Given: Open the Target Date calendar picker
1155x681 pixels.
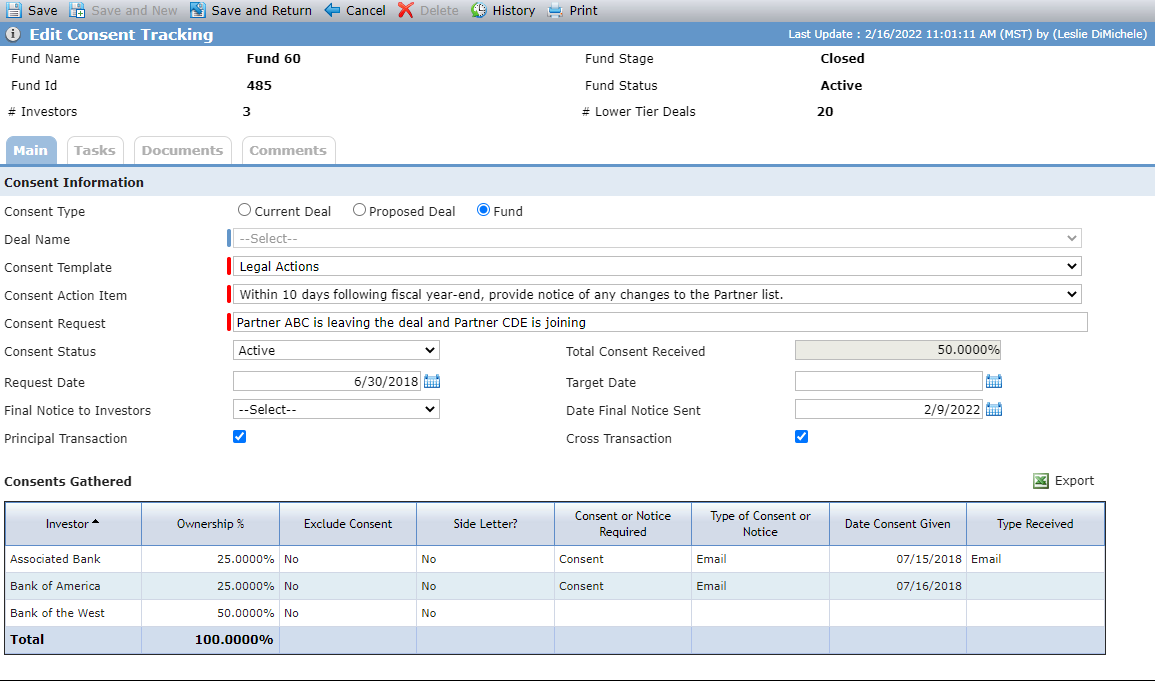Looking at the screenshot, I should click(x=994, y=381).
